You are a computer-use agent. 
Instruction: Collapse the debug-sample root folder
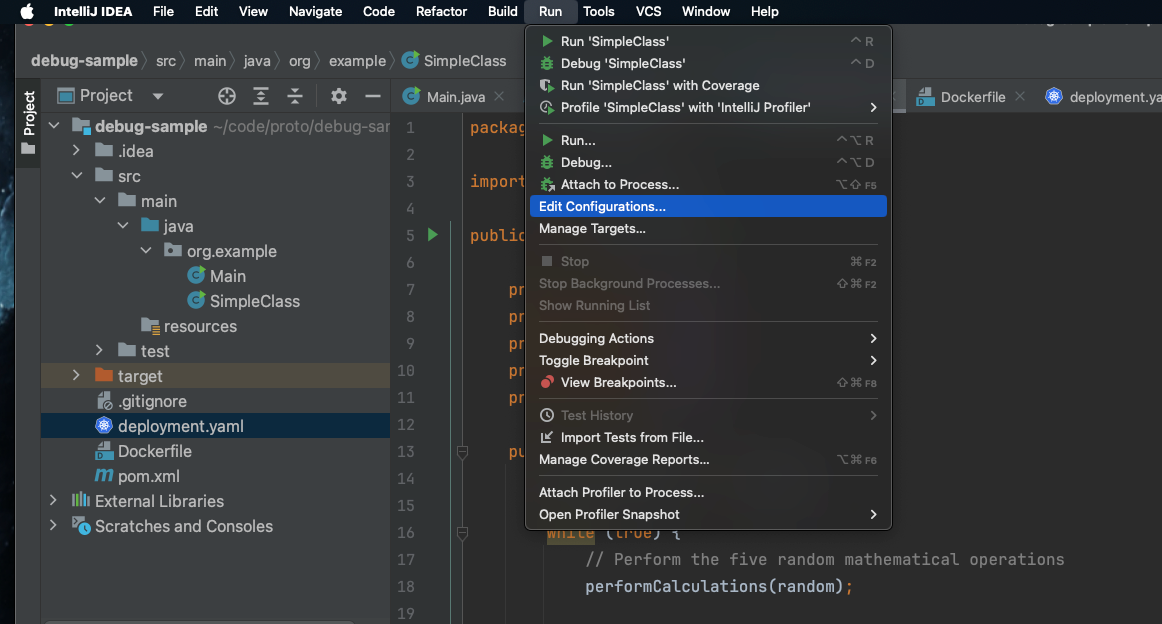coord(54,126)
